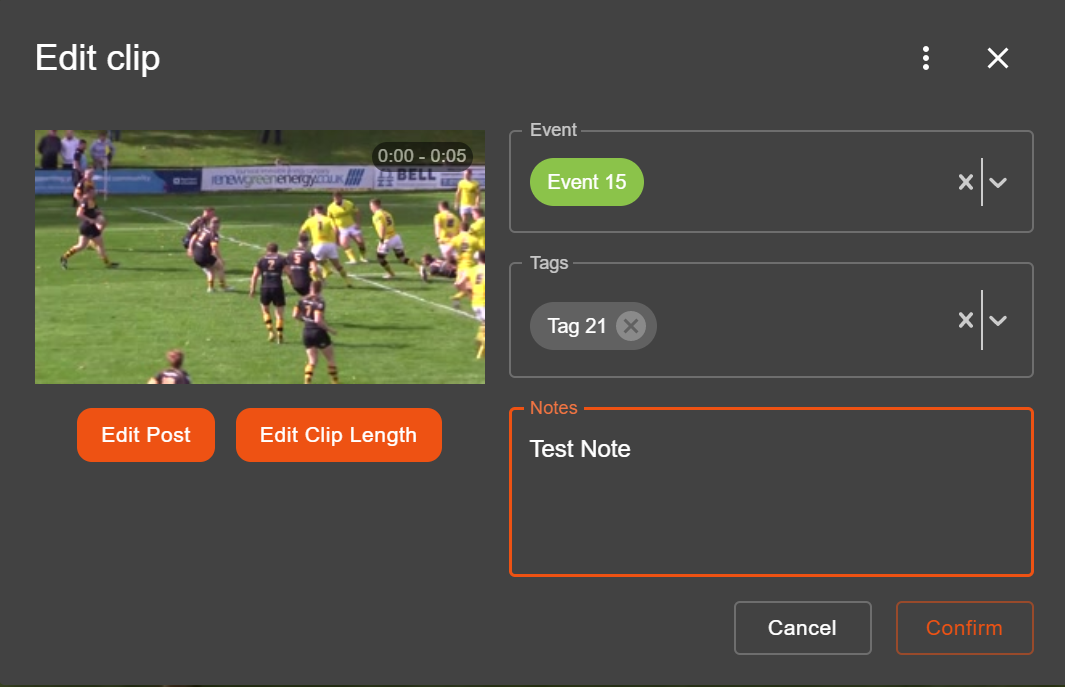Confirm the clip changes

(963, 628)
